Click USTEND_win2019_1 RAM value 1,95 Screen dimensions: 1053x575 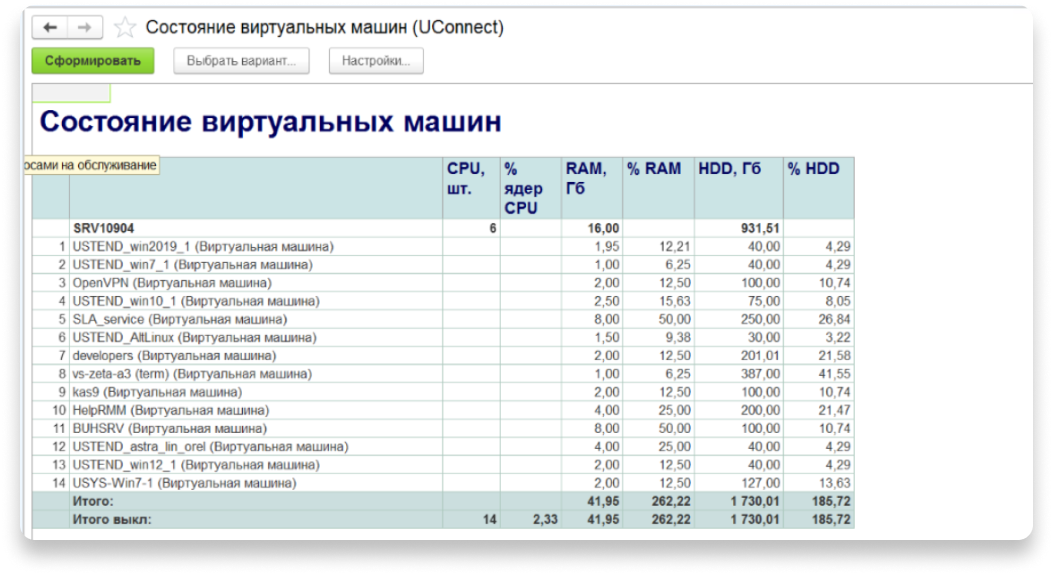tap(607, 247)
